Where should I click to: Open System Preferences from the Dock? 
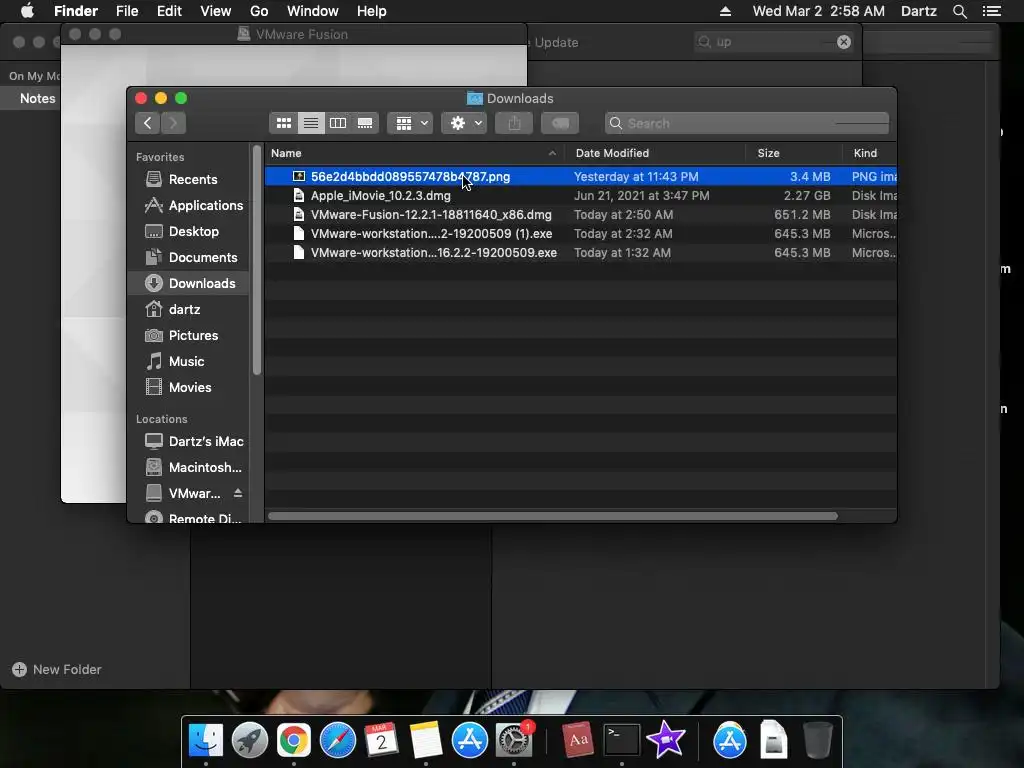coord(514,740)
